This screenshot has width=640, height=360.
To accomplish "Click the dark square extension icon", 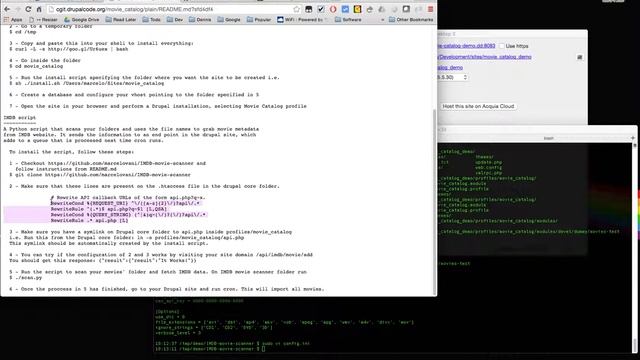I will [x=406, y=9].
